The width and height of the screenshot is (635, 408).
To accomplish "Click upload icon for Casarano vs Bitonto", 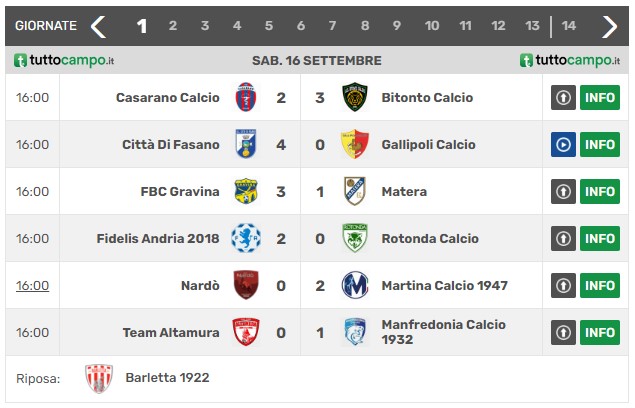I will 563,97.
